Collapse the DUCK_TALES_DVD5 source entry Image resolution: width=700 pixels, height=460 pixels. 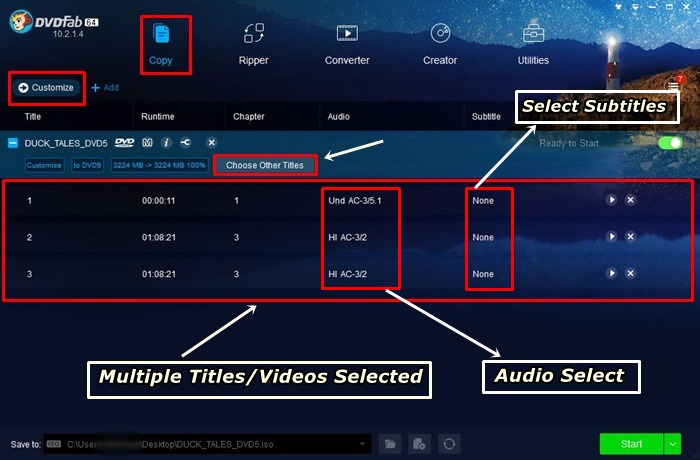[x=13, y=143]
